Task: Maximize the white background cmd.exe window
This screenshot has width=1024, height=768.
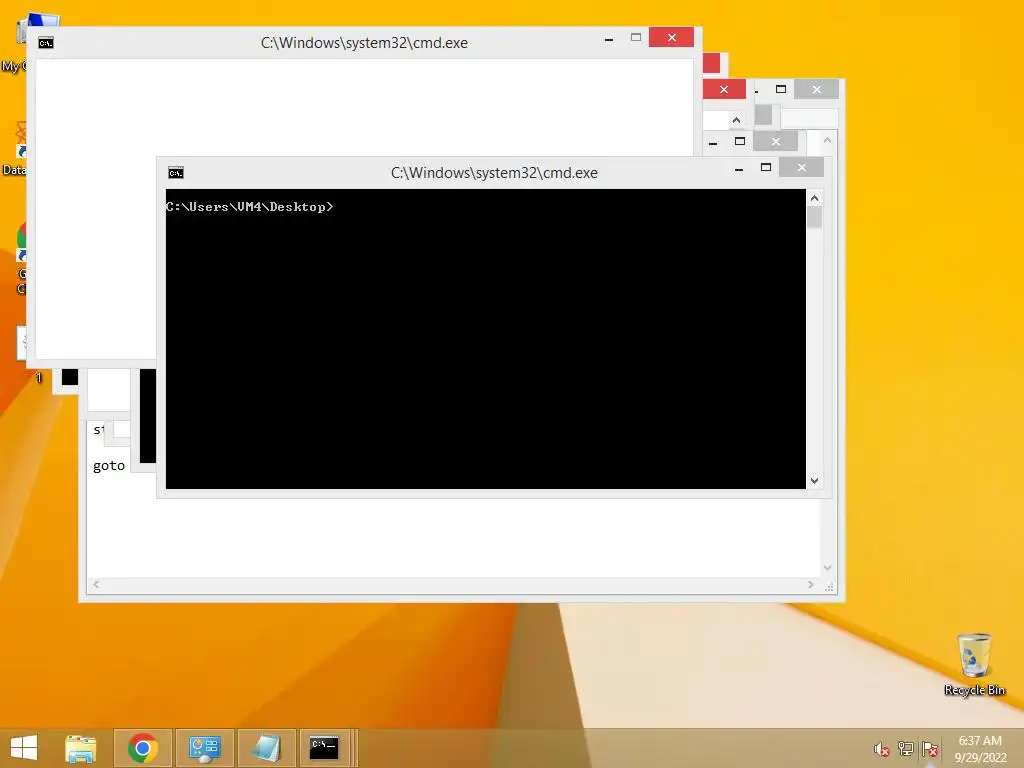Action: (636, 38)
